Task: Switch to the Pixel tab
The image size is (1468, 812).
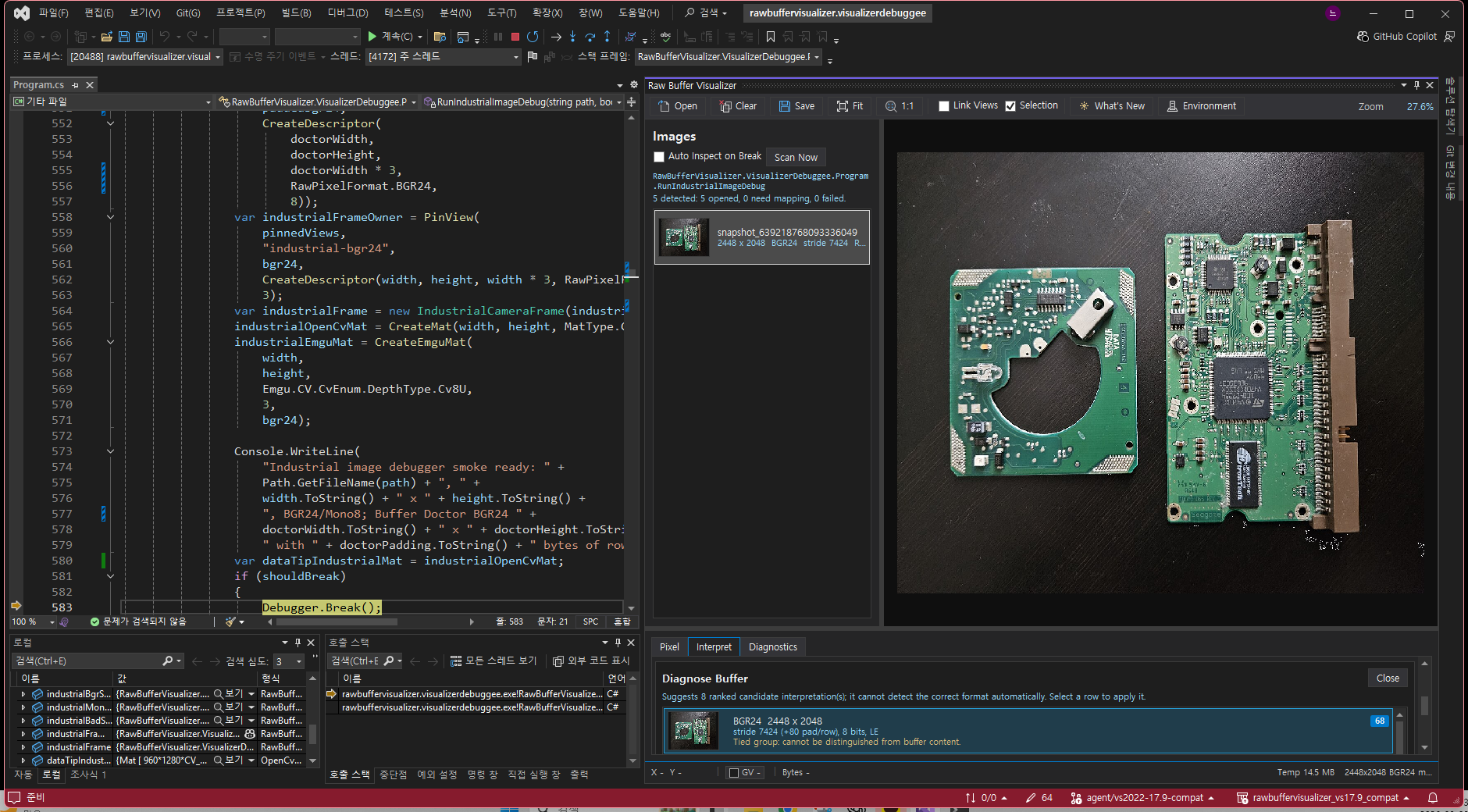Action: [669, 647]
